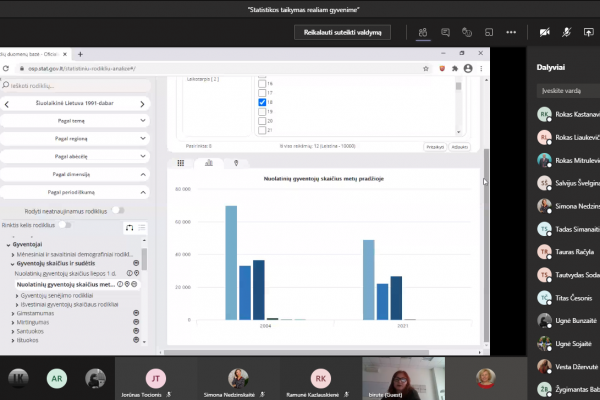Check the box labeled 16

(262, 83)
